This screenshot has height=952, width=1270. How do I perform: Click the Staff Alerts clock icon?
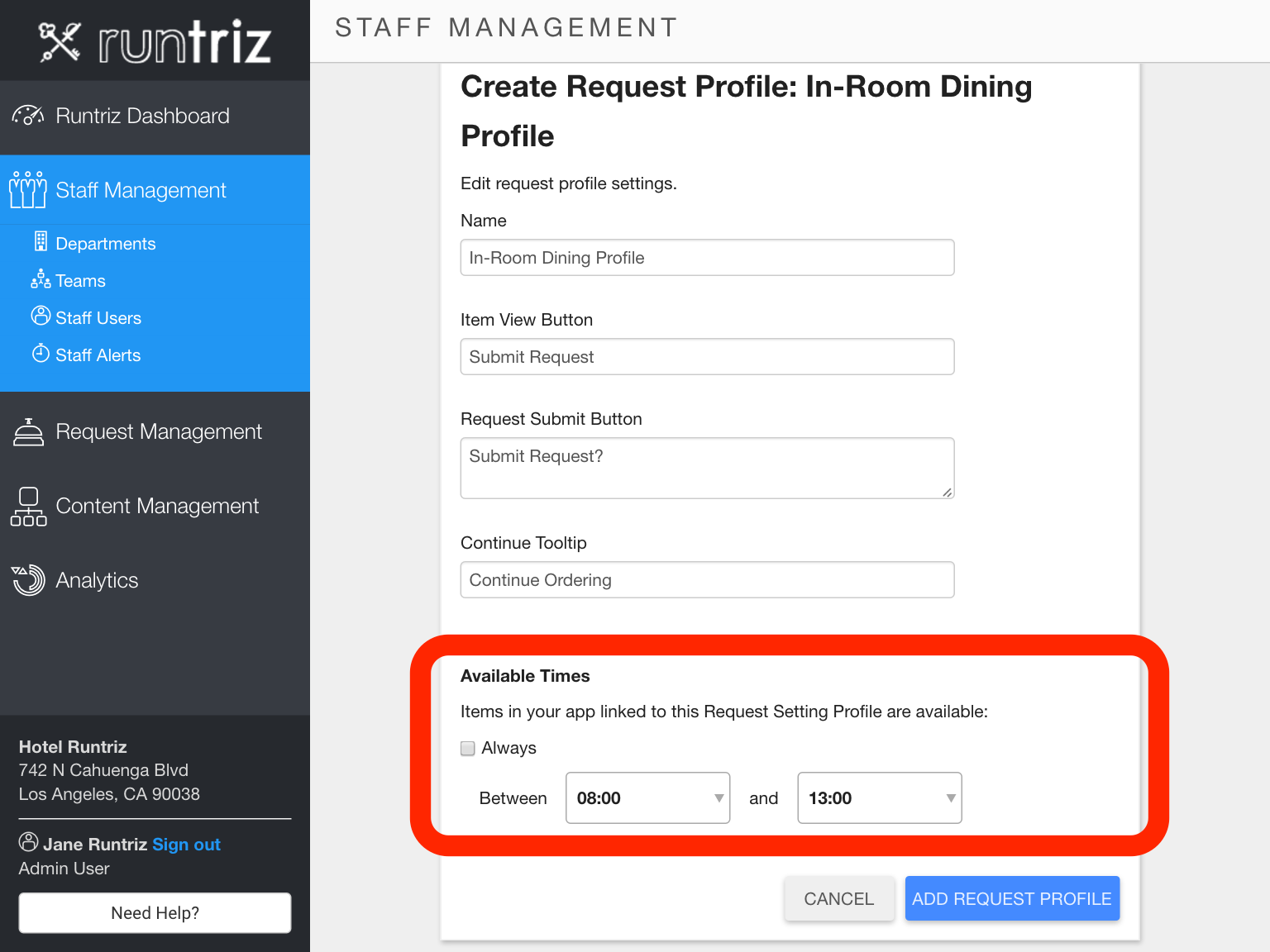pos(41,354)
